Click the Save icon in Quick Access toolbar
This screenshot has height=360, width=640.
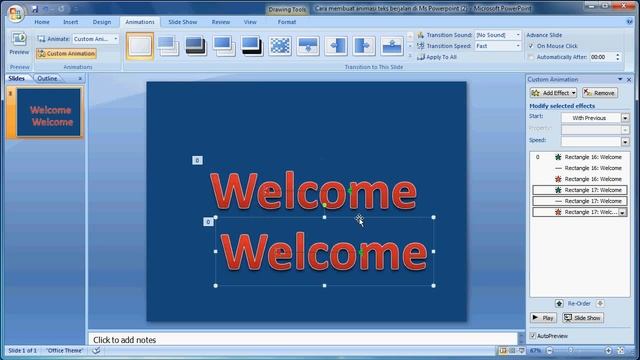[35, 9]
